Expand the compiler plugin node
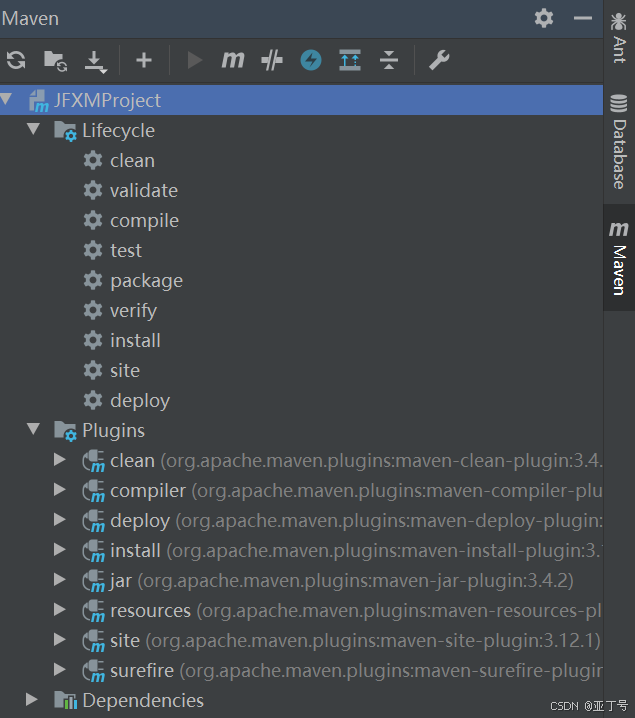This screenshot has height=718, width=635. [x=60, y=490]
